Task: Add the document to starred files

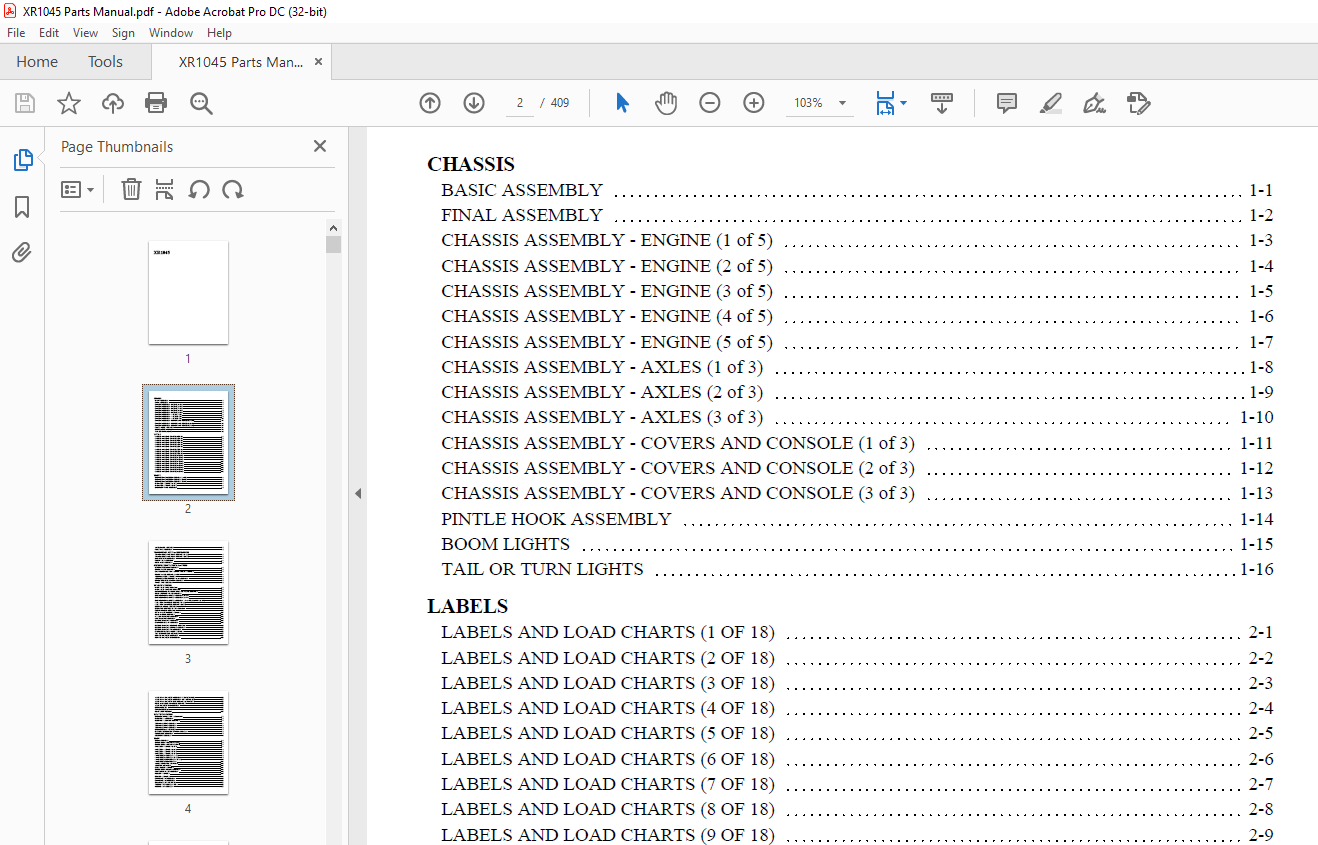Action: (x=68, y=103)
